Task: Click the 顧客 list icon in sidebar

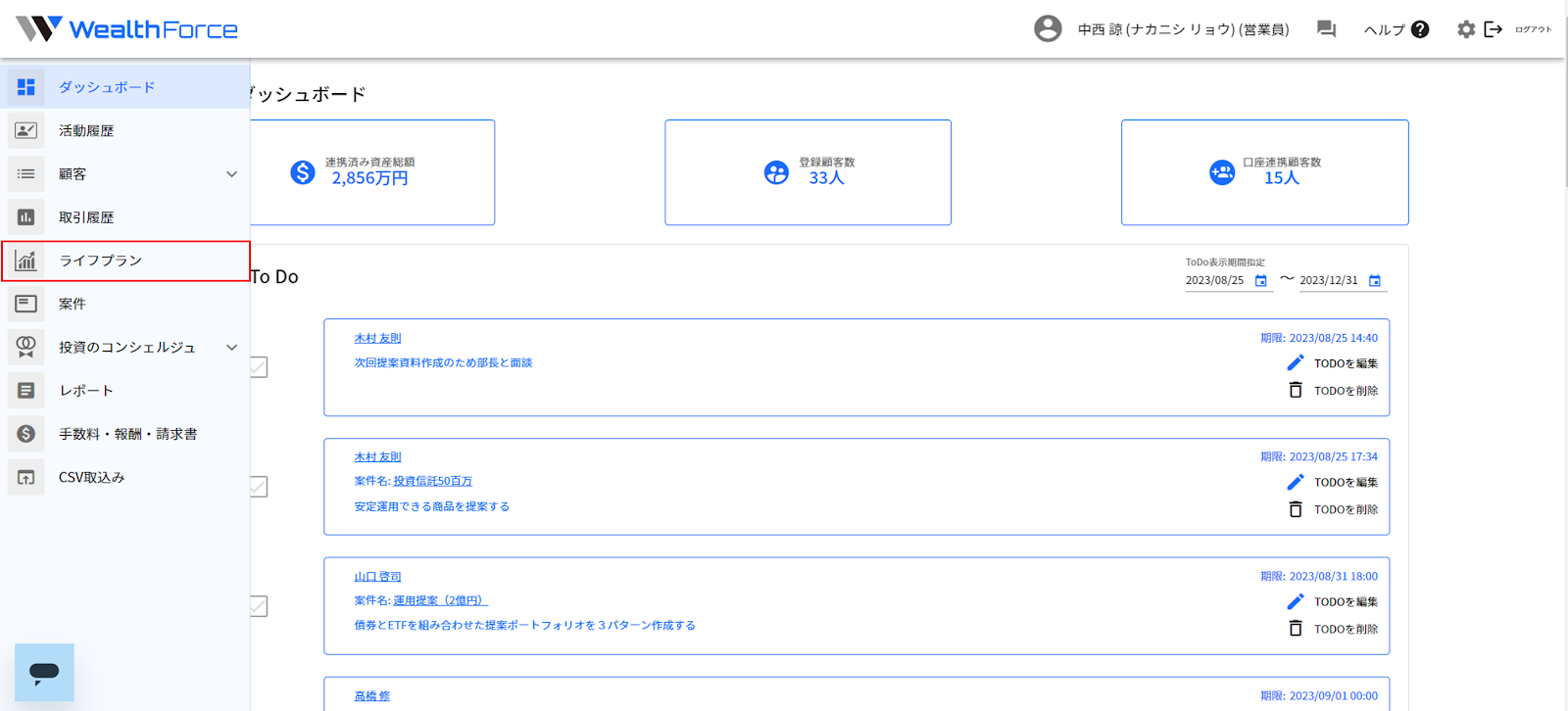Action: pyautogui.click(x=26, y=174)
